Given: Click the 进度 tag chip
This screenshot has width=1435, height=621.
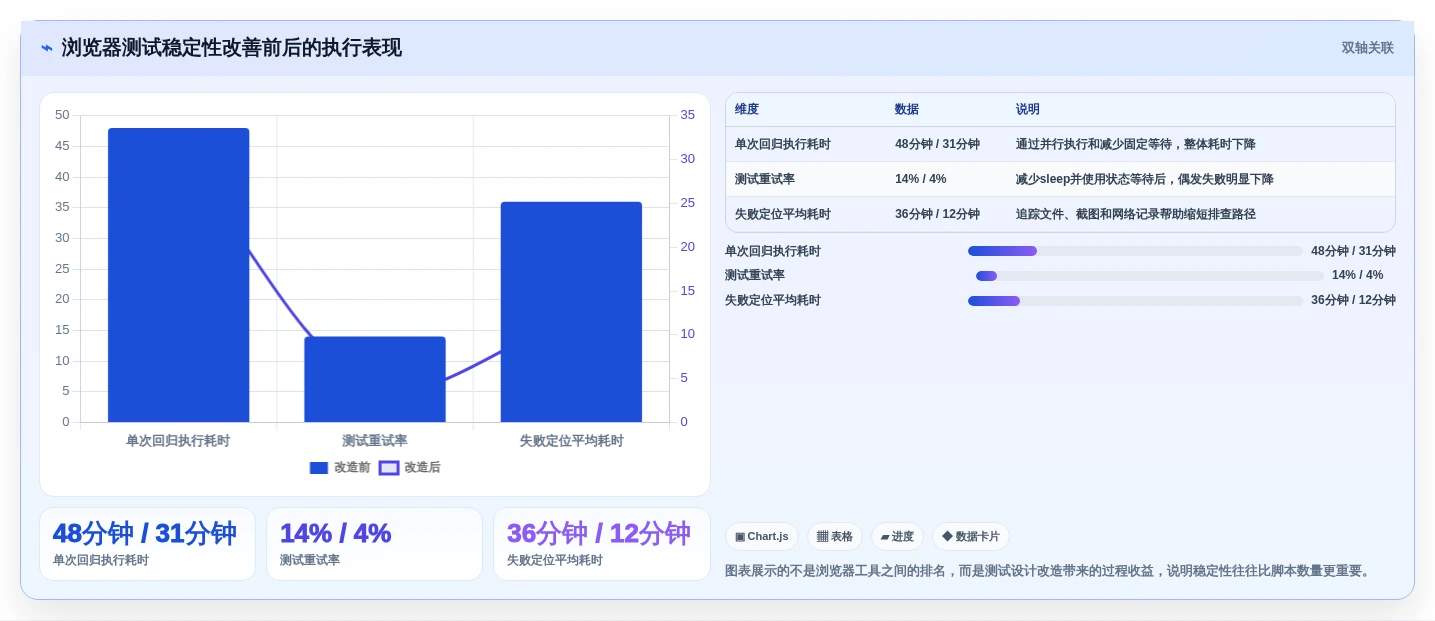Looking at the screenshot, I should 897,537.
